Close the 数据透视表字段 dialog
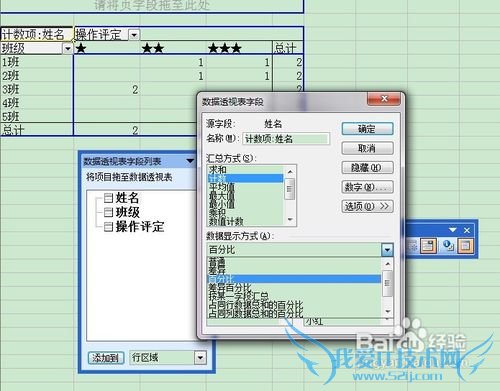Image resolution: width=500 pixels, height=391 pixels. pyautogui.click(x=384, y=99)
